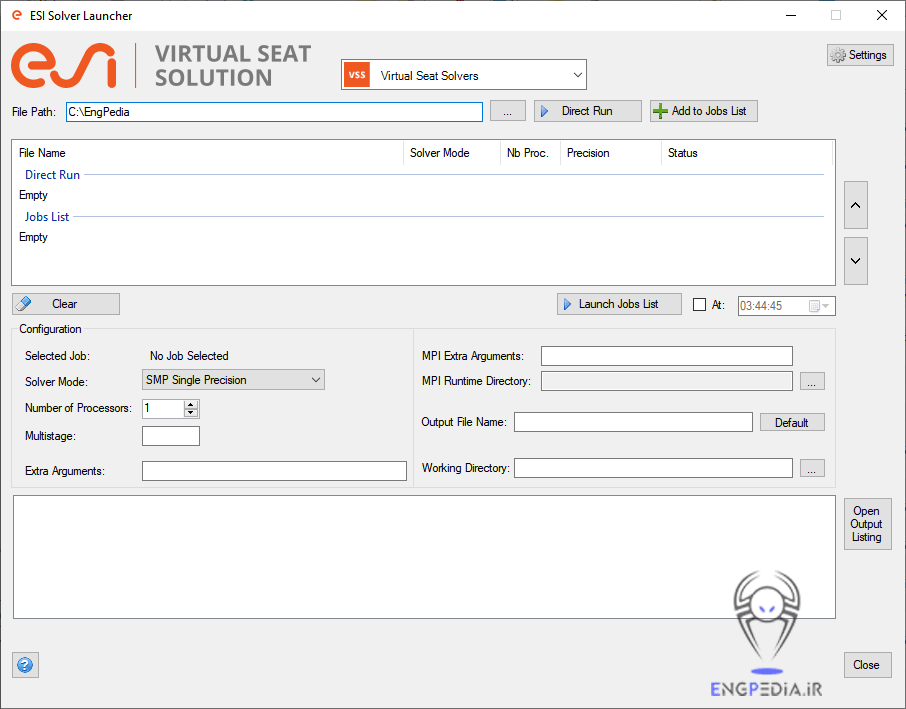Click the Close button at bottom right
906x709 pixels.
click(867, 665)
